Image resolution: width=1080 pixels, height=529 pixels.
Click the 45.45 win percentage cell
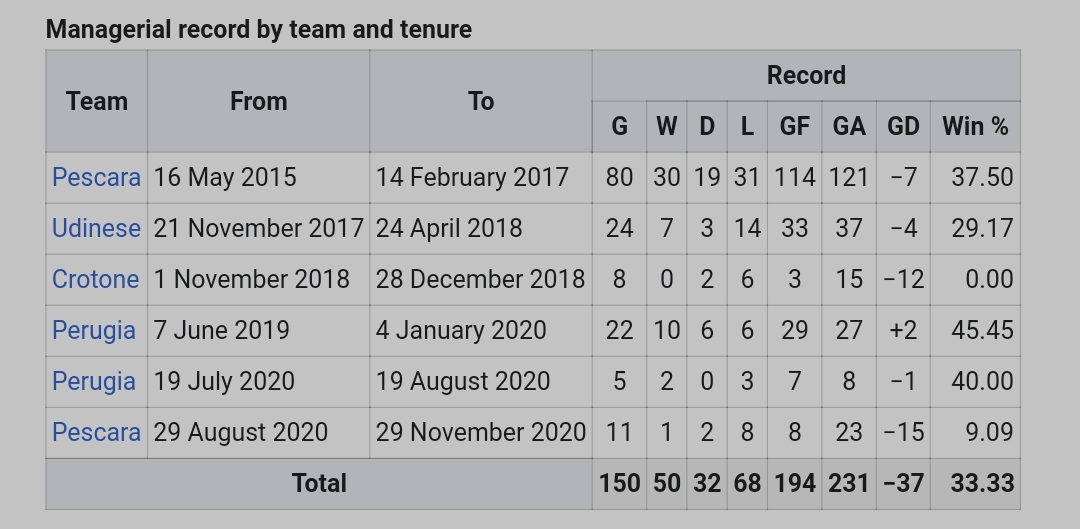pyautogui.click(x=982, y=330)
